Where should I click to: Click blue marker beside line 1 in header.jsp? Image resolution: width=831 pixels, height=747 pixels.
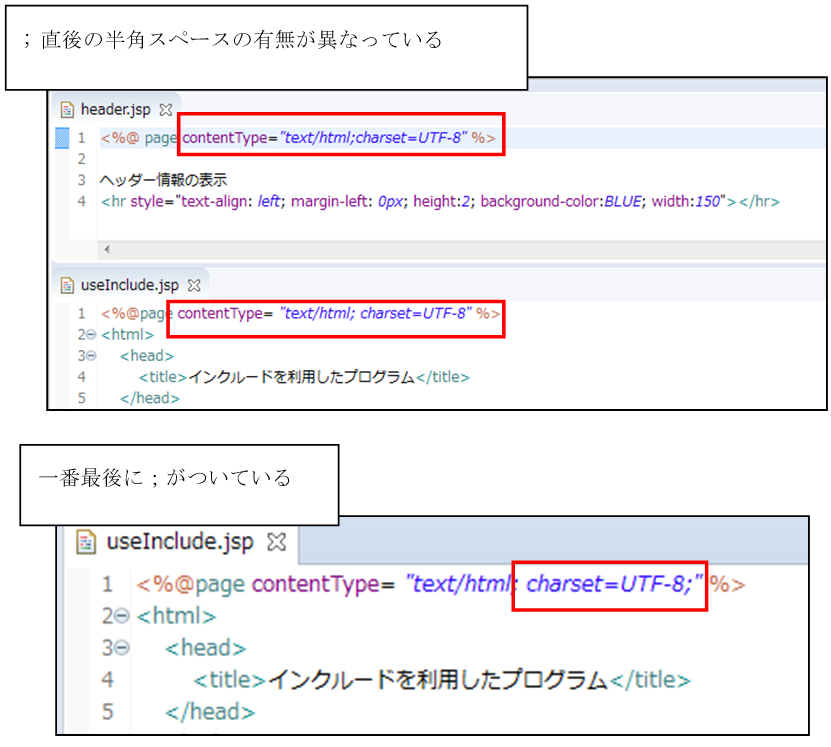coord(61,137)
